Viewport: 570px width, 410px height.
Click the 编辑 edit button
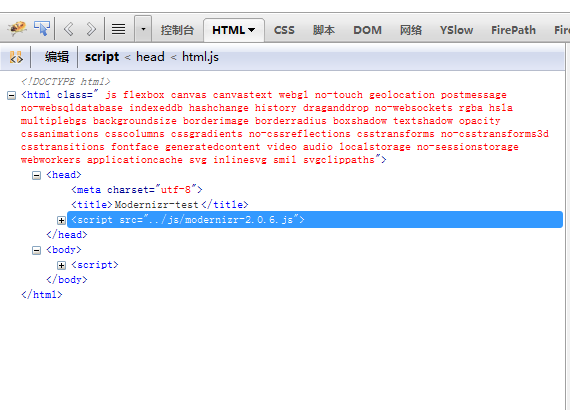click(57, 57)
